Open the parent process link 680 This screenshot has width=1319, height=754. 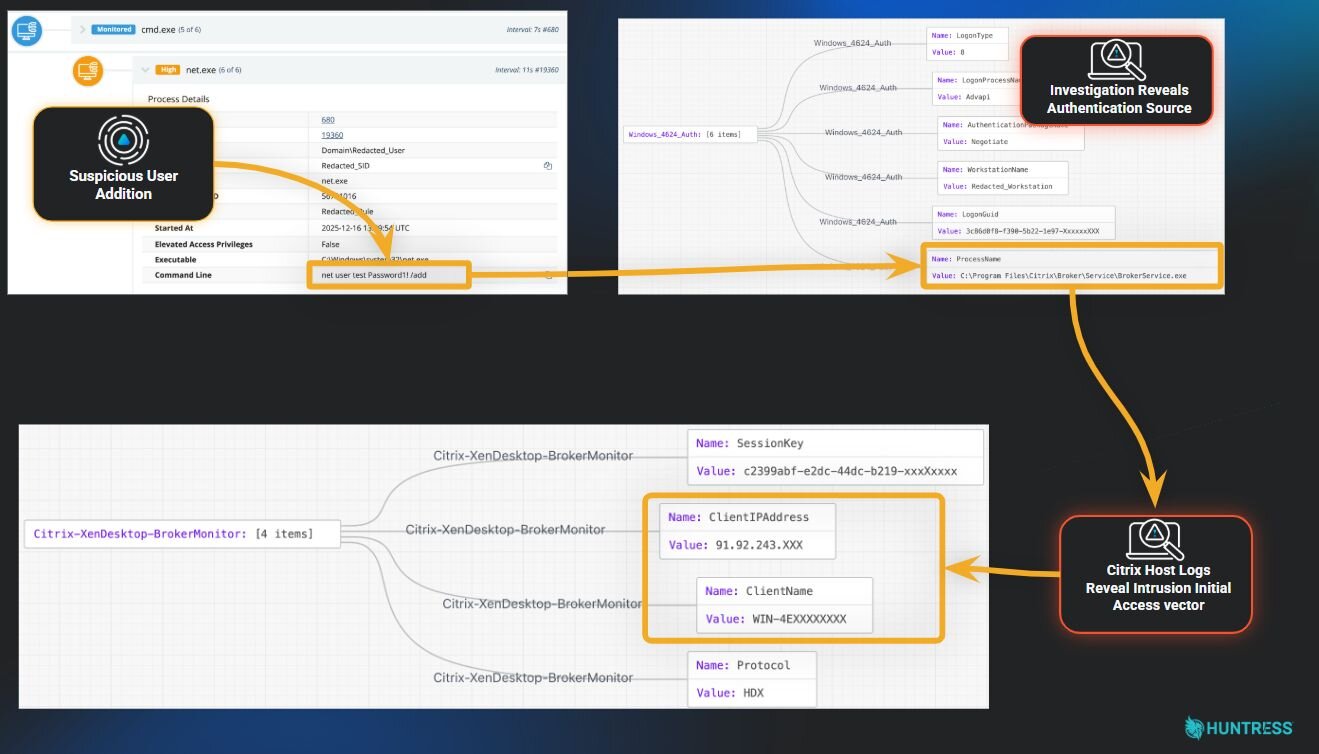(328, 120)
